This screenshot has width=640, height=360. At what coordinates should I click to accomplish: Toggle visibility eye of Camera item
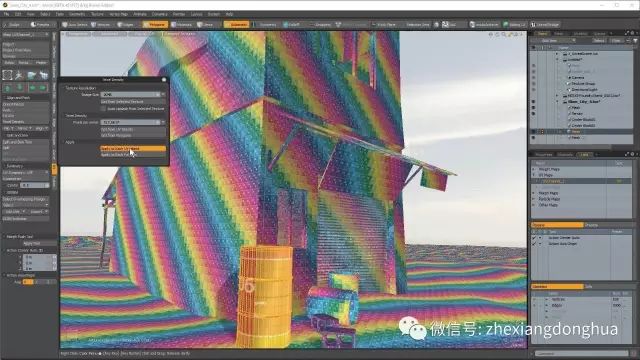coord(533,77)
